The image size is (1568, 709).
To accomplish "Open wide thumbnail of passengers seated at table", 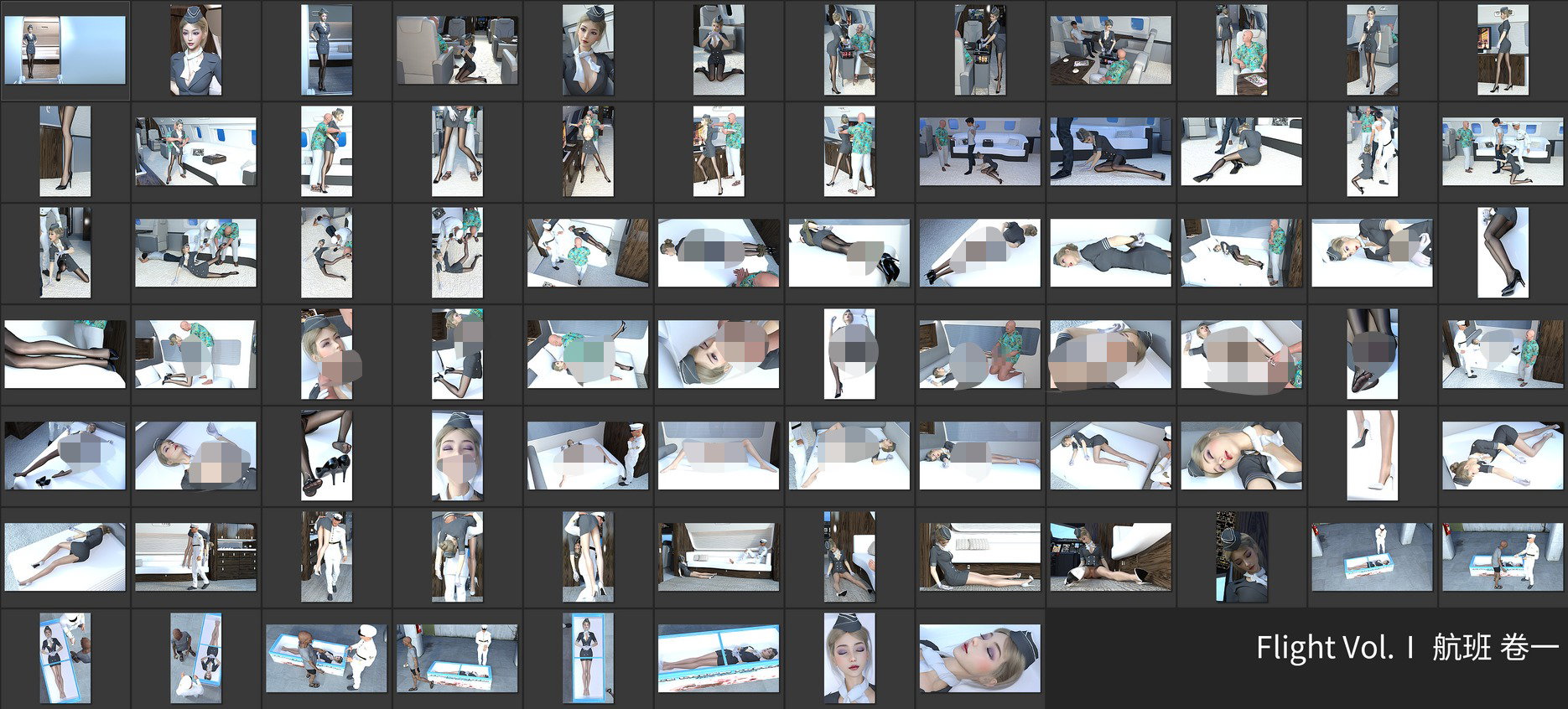I will 1110,50.
